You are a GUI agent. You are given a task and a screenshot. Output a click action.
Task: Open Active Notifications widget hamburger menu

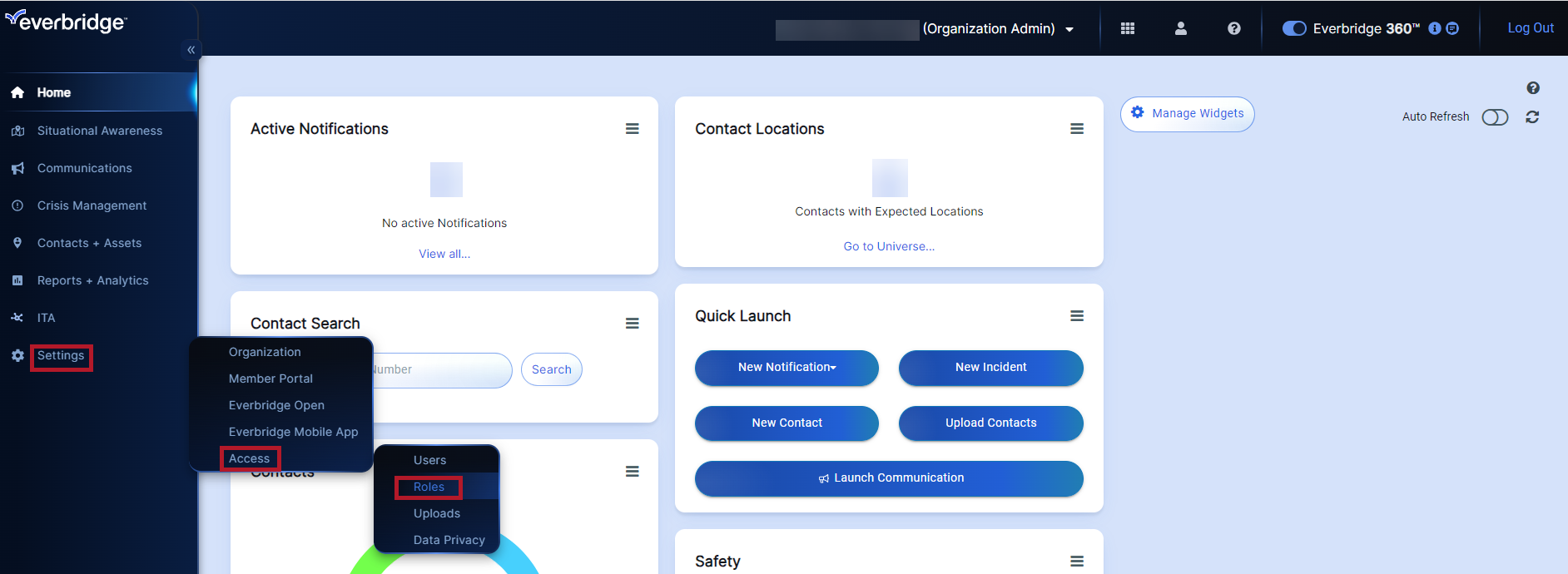pos(633,129)
